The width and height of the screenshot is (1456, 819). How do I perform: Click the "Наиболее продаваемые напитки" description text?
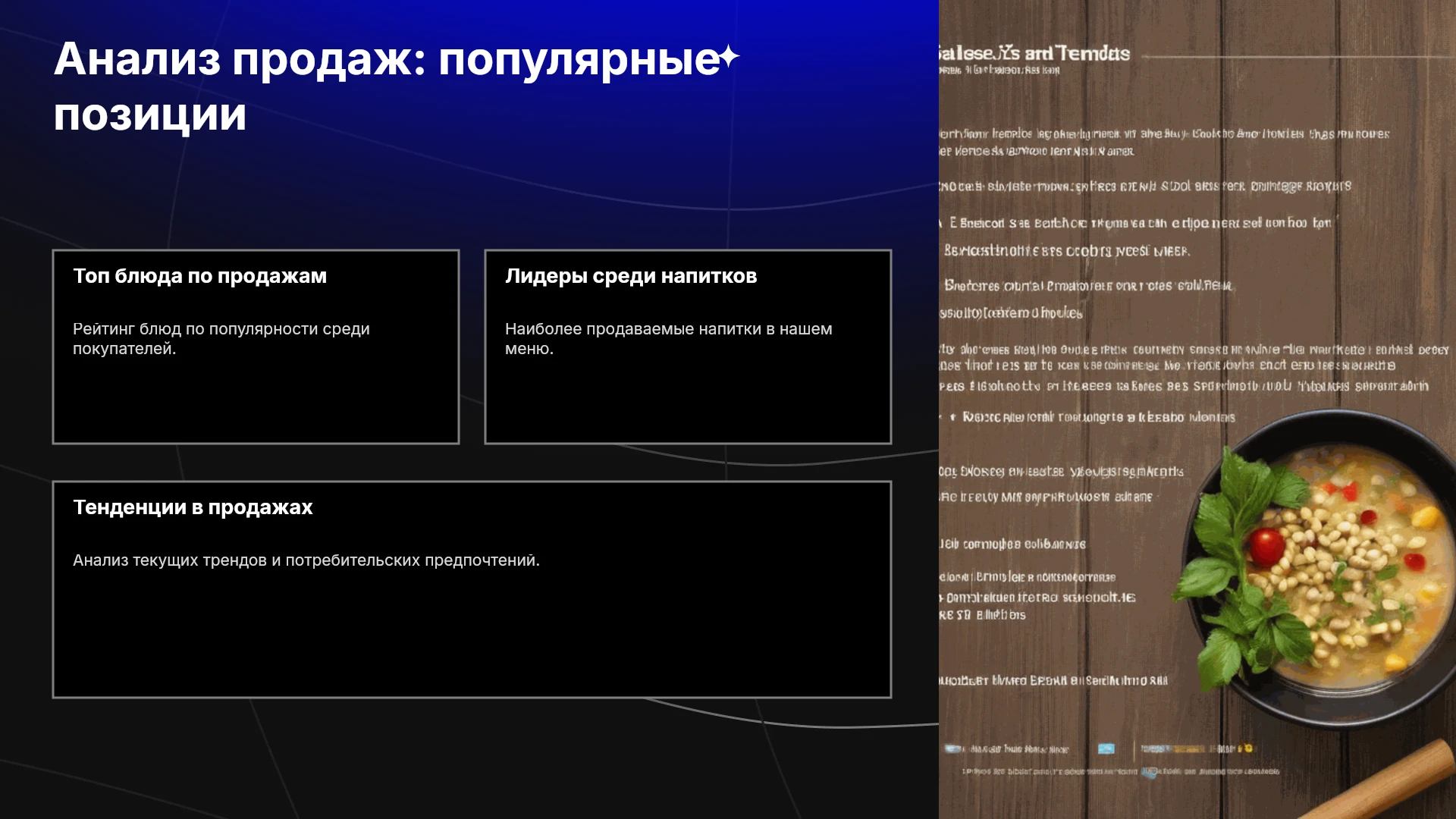point(669,339)
